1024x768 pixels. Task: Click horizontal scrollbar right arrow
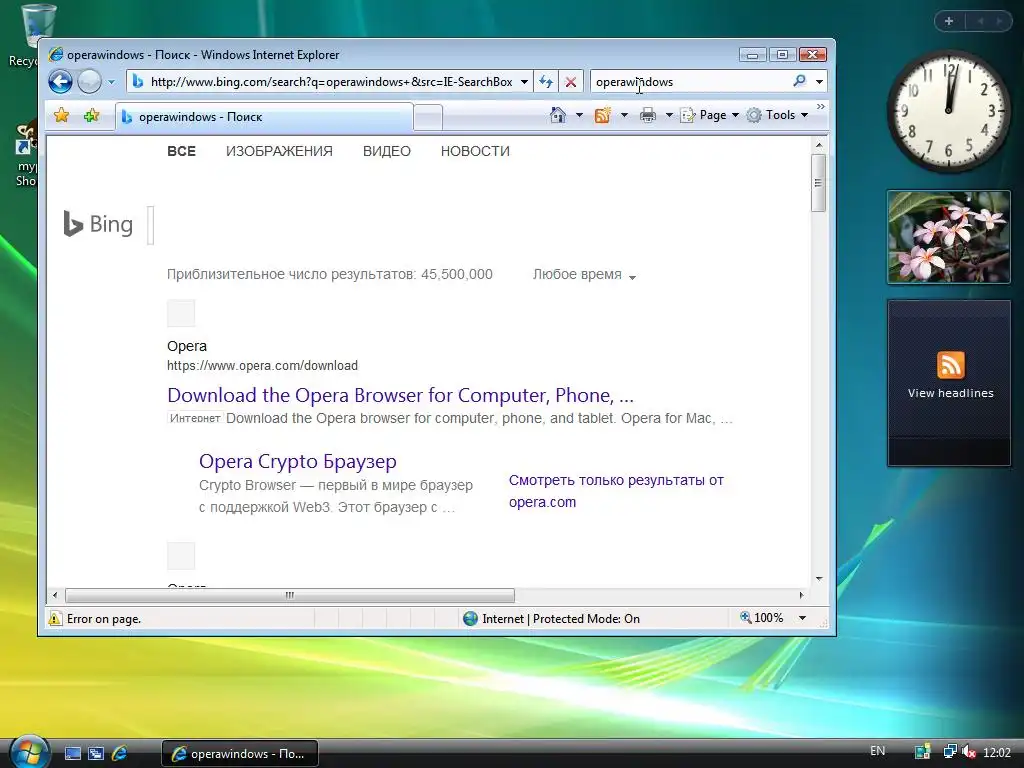(801, 595)
